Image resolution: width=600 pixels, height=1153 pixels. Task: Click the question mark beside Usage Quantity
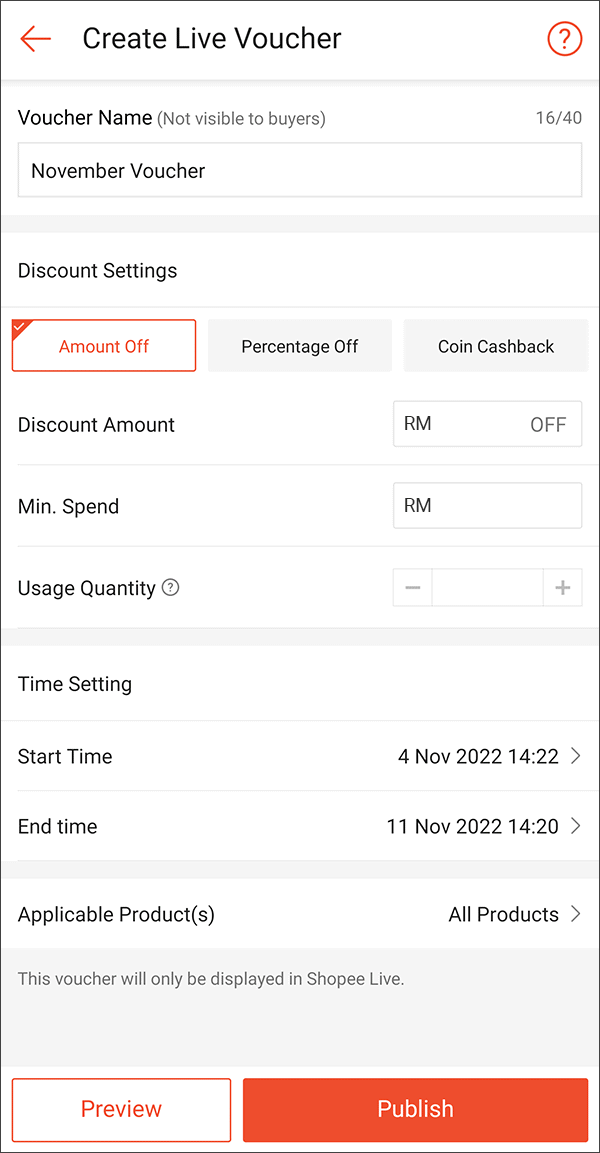coord(170,588)
